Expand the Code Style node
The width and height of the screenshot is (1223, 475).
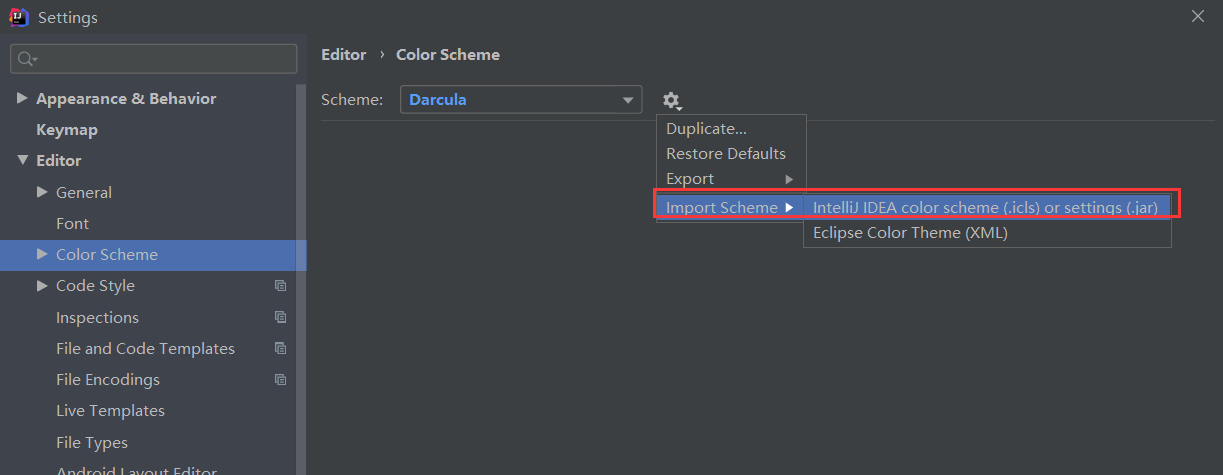[x=42, y=286]
